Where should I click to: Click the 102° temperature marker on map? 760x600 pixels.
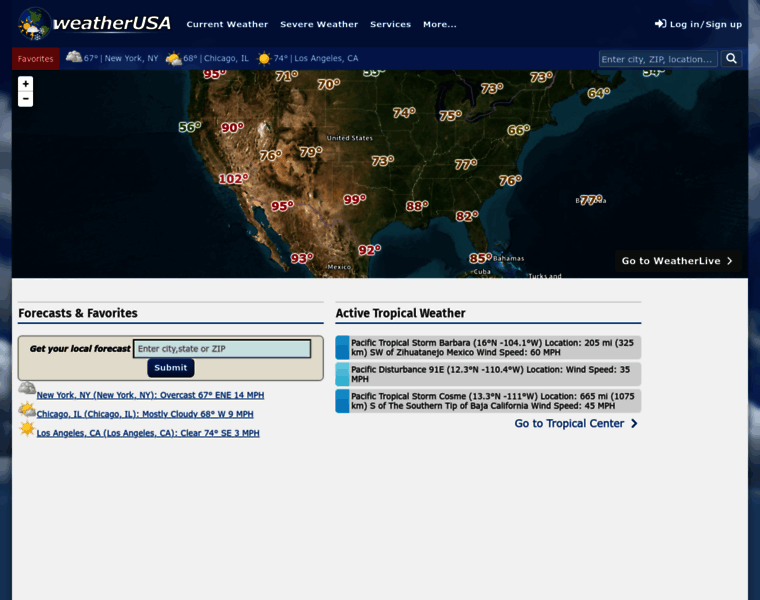point(233,179)
